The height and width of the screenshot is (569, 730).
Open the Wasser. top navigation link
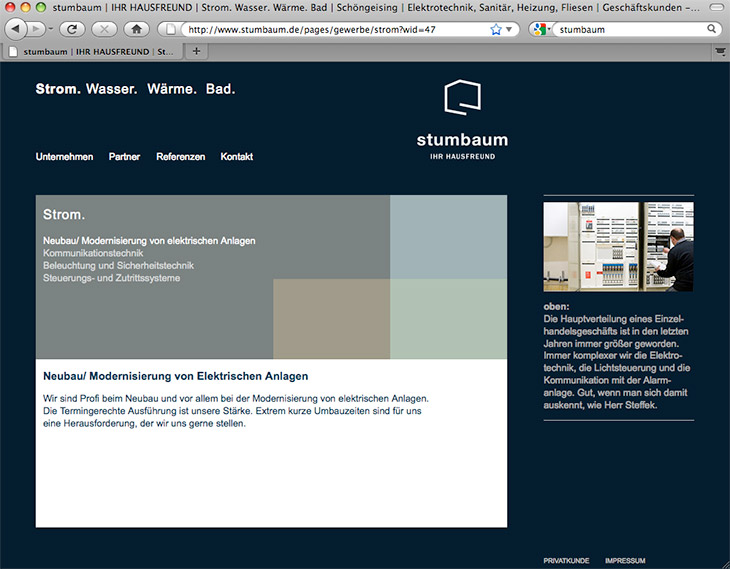(111, 88)
